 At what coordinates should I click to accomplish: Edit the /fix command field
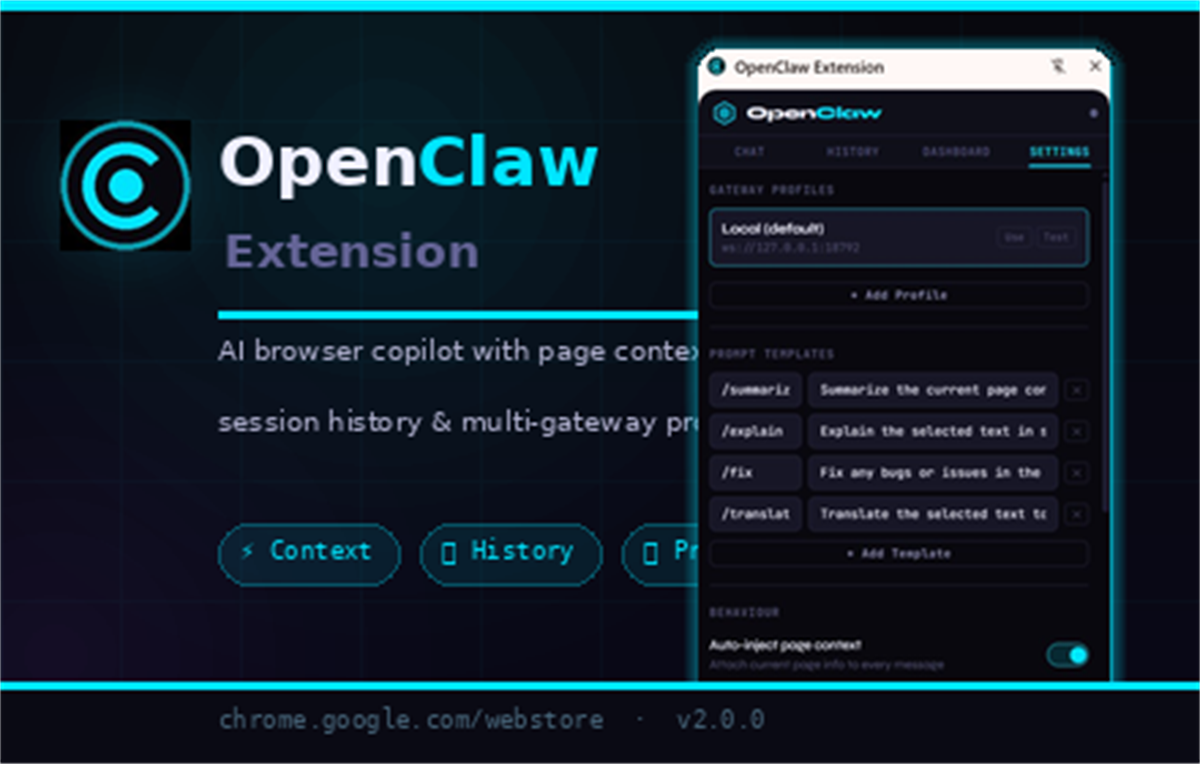755,472
